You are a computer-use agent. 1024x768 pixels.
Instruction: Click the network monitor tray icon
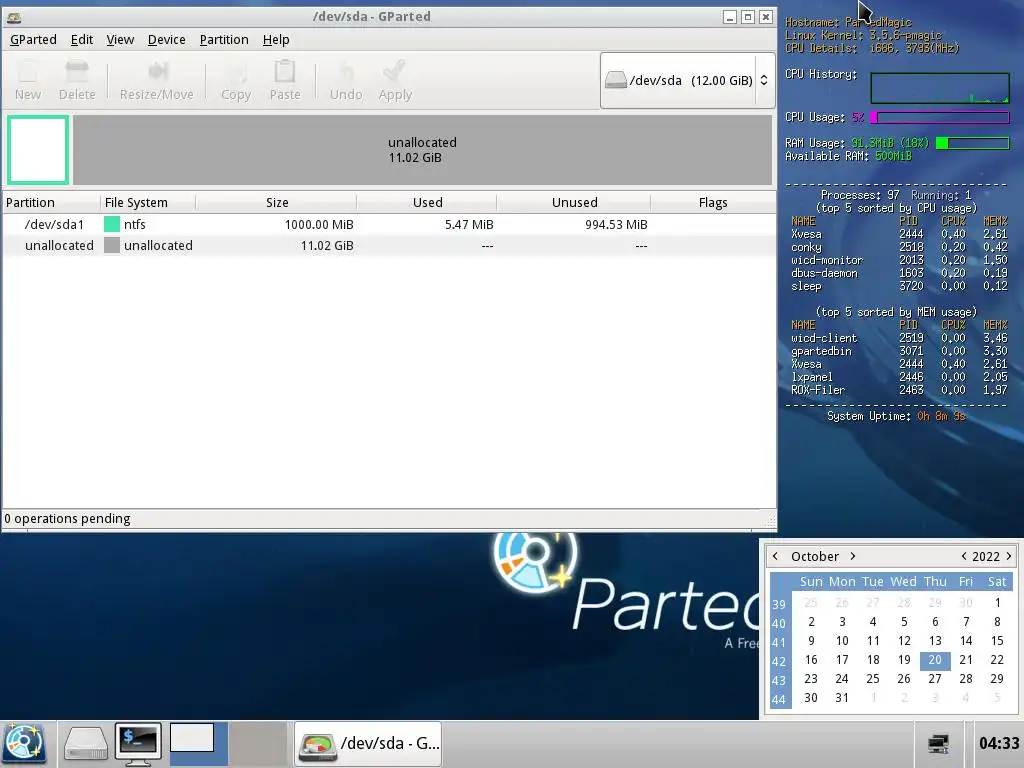(938, 744)
